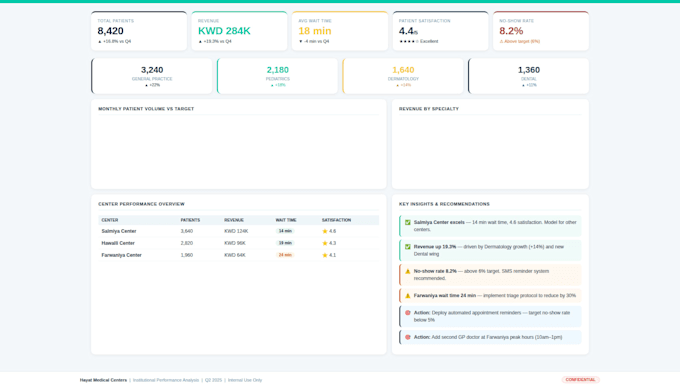The image size is (680, 388).
Task: Click the down arrow beside -4 min vs Q4
Action: [x=301, y=42]
